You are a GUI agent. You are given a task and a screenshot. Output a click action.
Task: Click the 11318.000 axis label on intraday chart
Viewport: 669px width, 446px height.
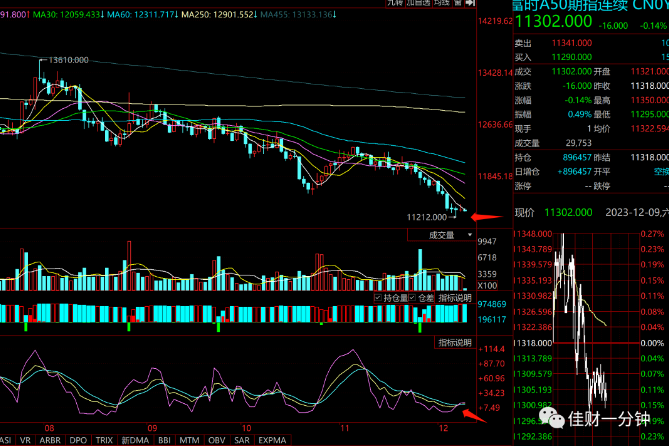(x=532, y=343)
